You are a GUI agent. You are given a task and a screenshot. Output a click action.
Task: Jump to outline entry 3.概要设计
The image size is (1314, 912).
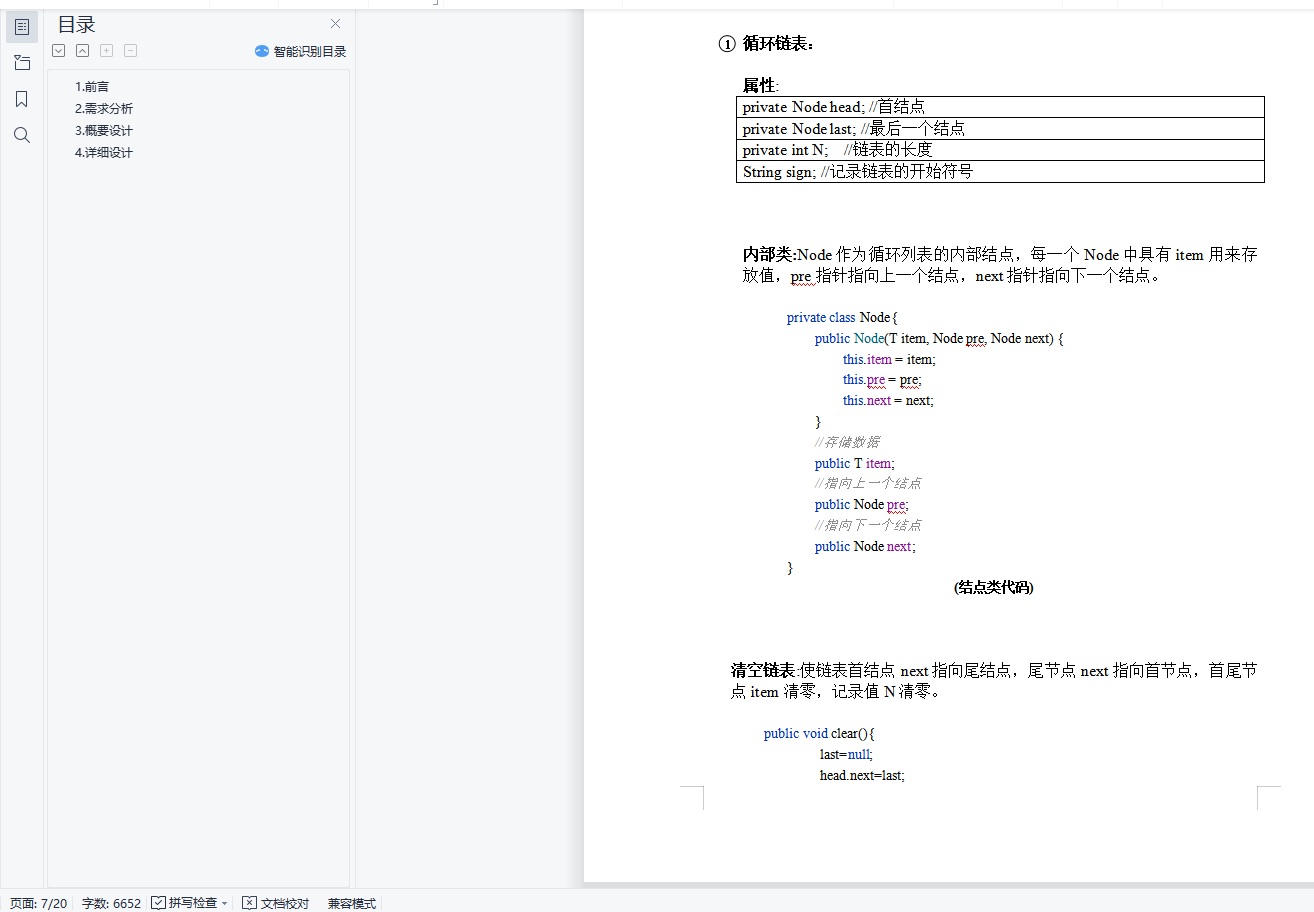point(104,131)
